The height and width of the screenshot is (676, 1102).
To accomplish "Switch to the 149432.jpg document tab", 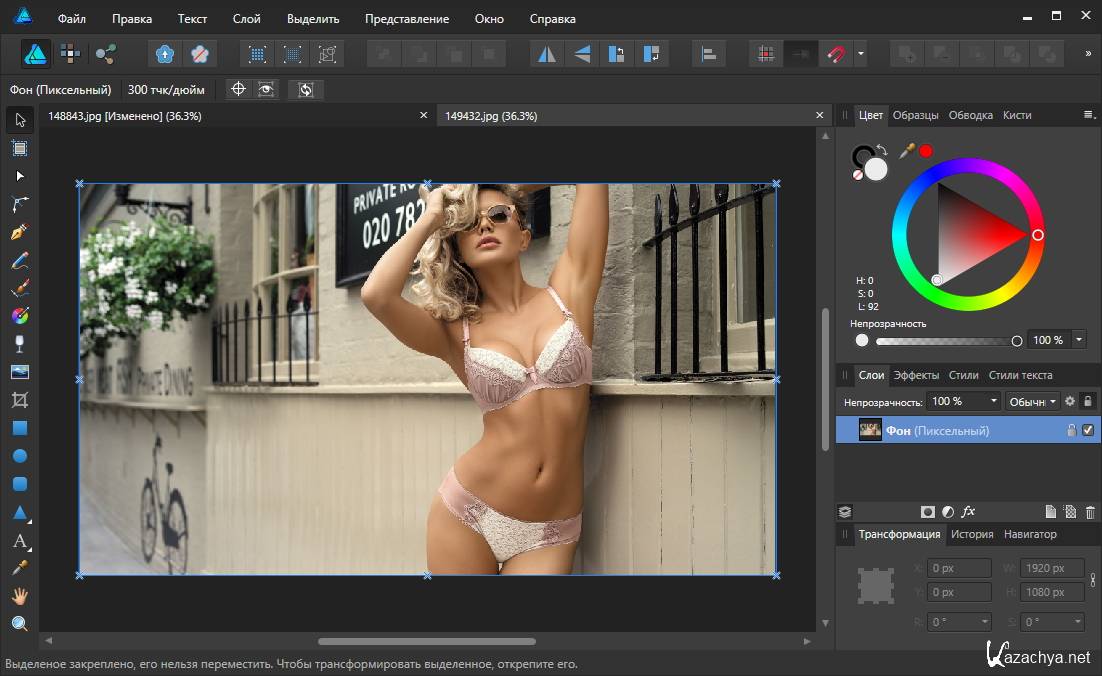I will (x=491, y=116).
